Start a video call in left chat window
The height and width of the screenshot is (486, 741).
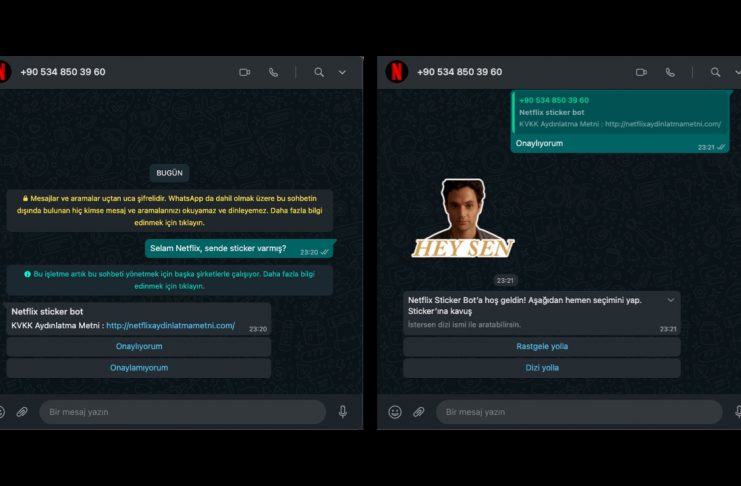(x=244, y=72)
